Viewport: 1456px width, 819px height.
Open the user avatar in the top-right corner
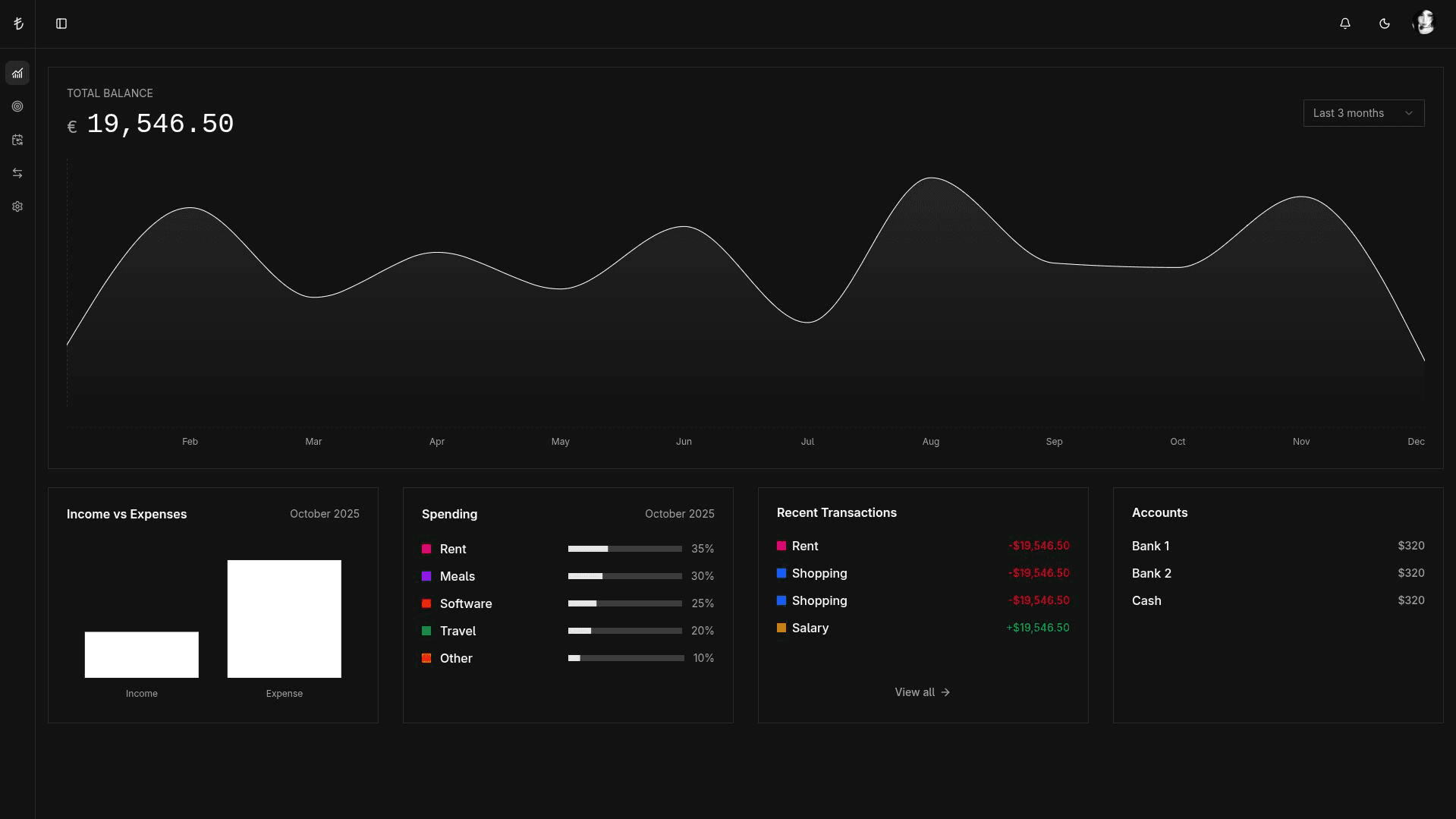(1425, 22)
